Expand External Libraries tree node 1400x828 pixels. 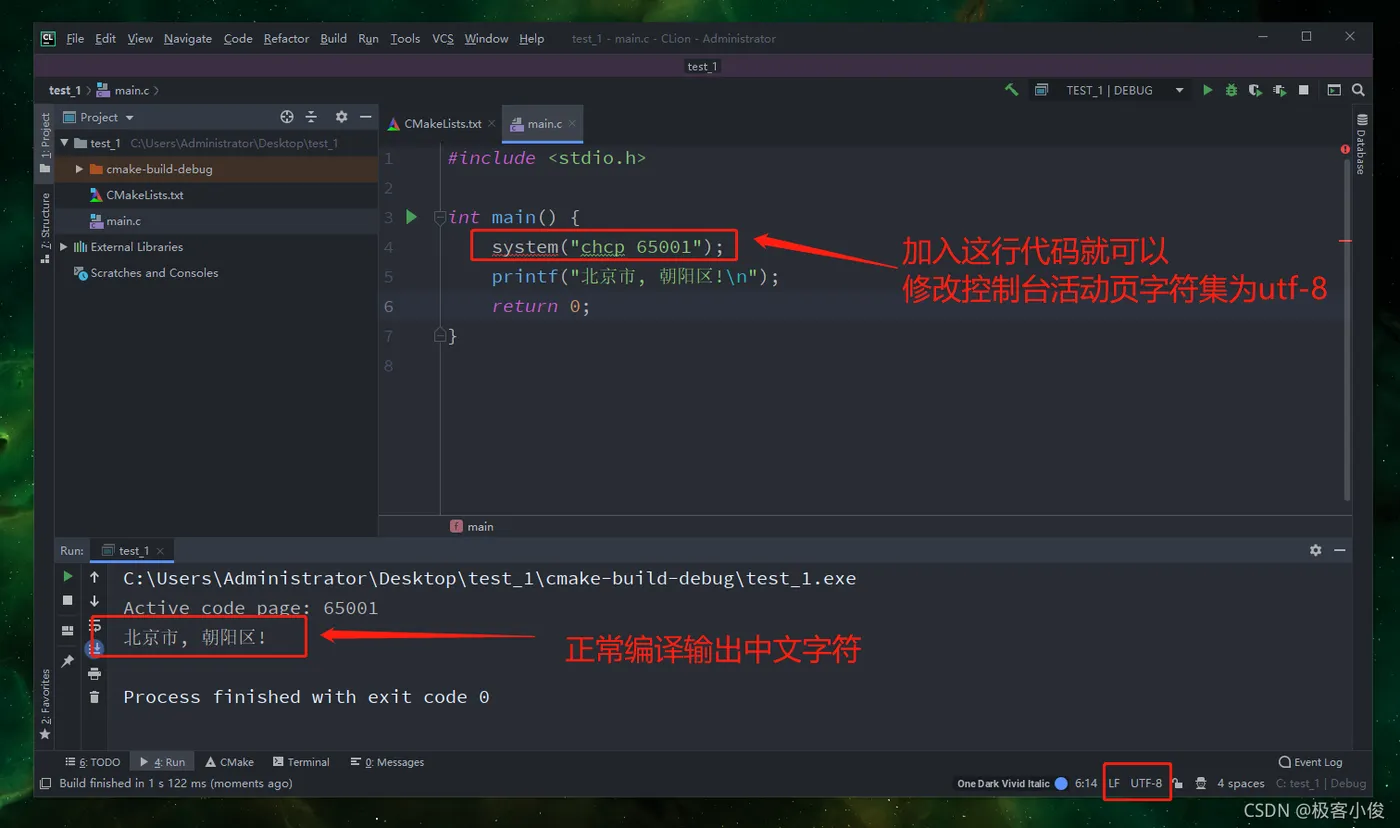[x=64, y=247]
